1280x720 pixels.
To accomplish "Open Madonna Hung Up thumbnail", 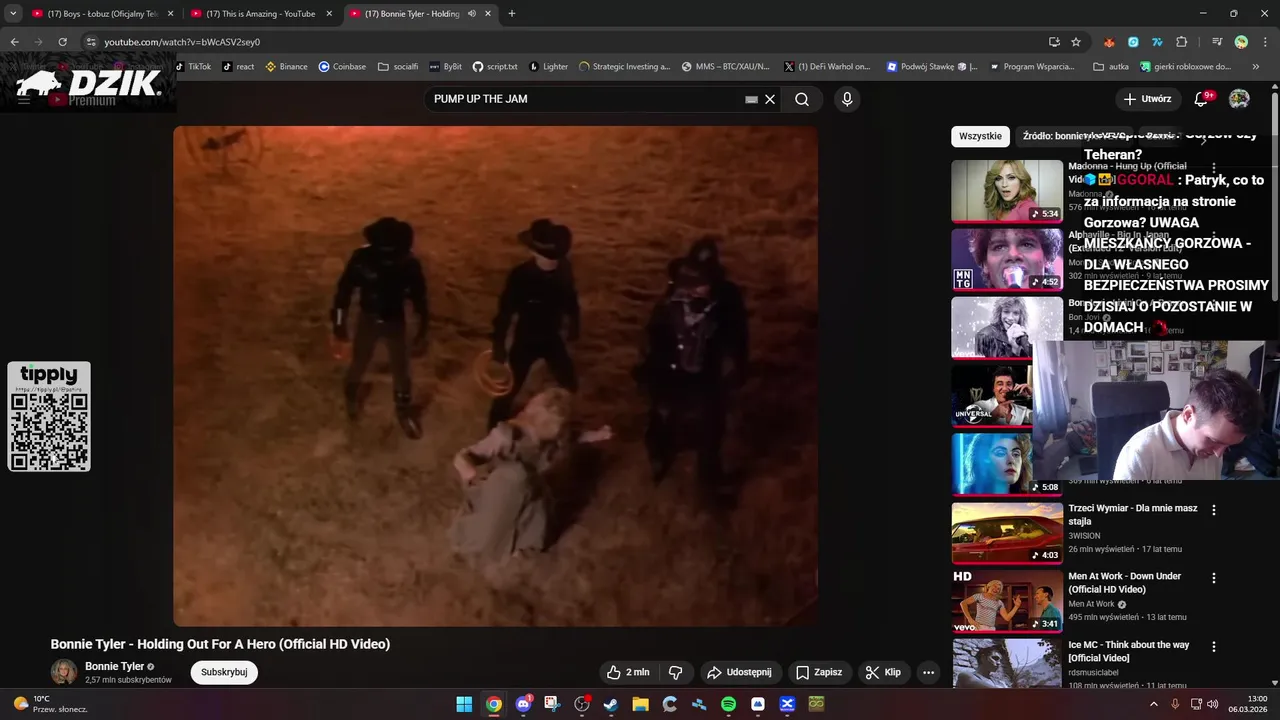I will click(1007, 191).
